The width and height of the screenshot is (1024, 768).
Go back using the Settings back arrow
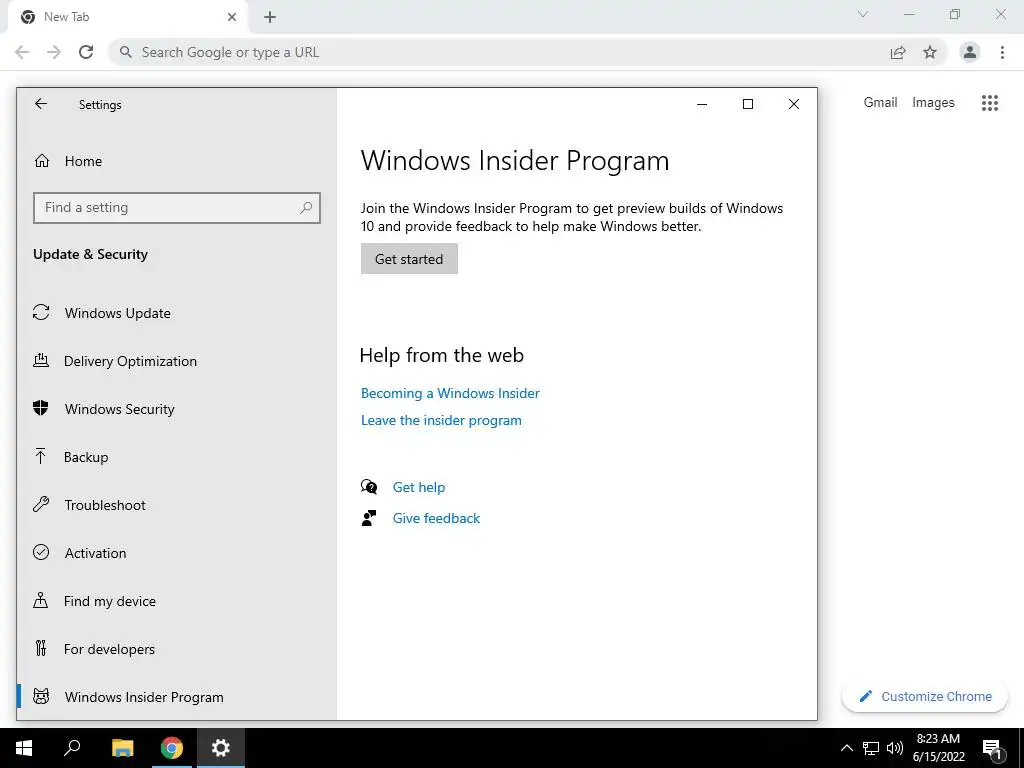coord(41,104)
